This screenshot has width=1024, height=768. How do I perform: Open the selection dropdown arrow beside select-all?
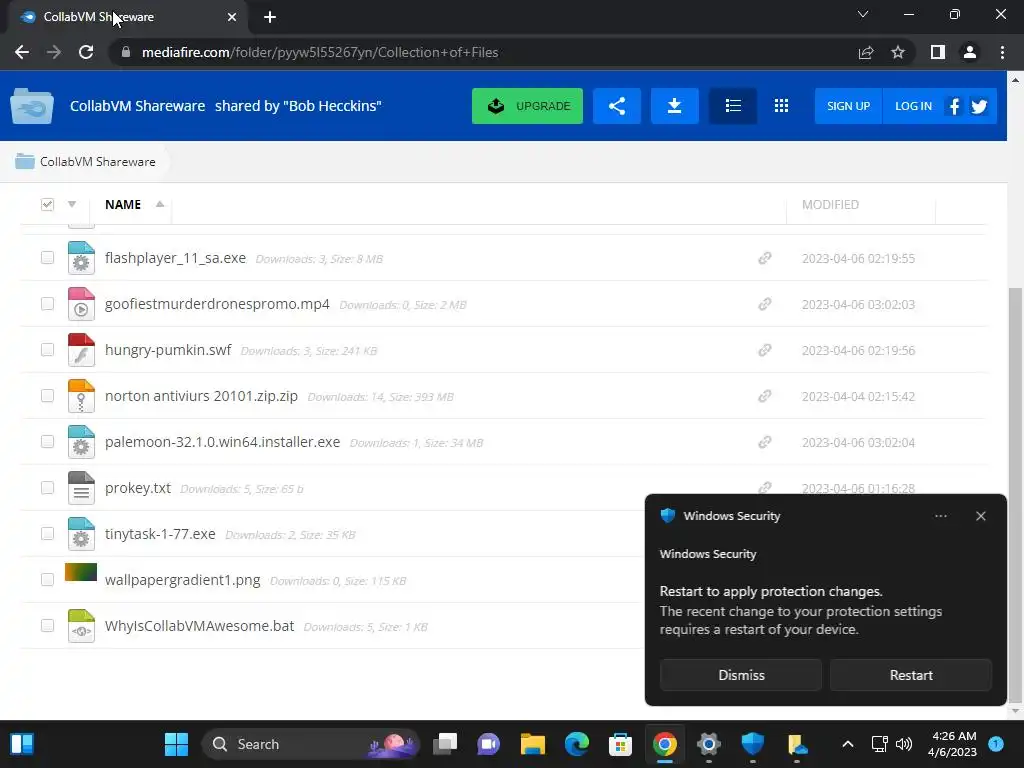[x=72, y=204]
